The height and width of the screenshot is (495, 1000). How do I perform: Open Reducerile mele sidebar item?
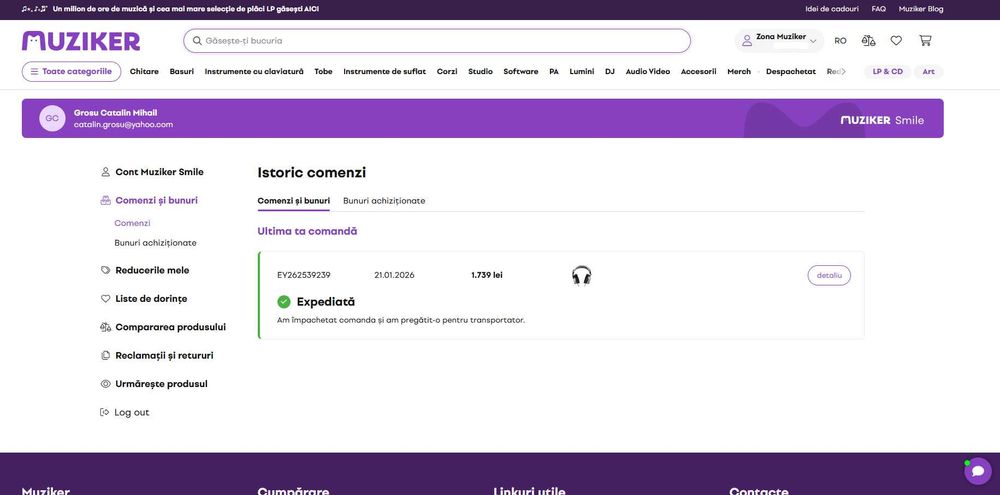145,270
